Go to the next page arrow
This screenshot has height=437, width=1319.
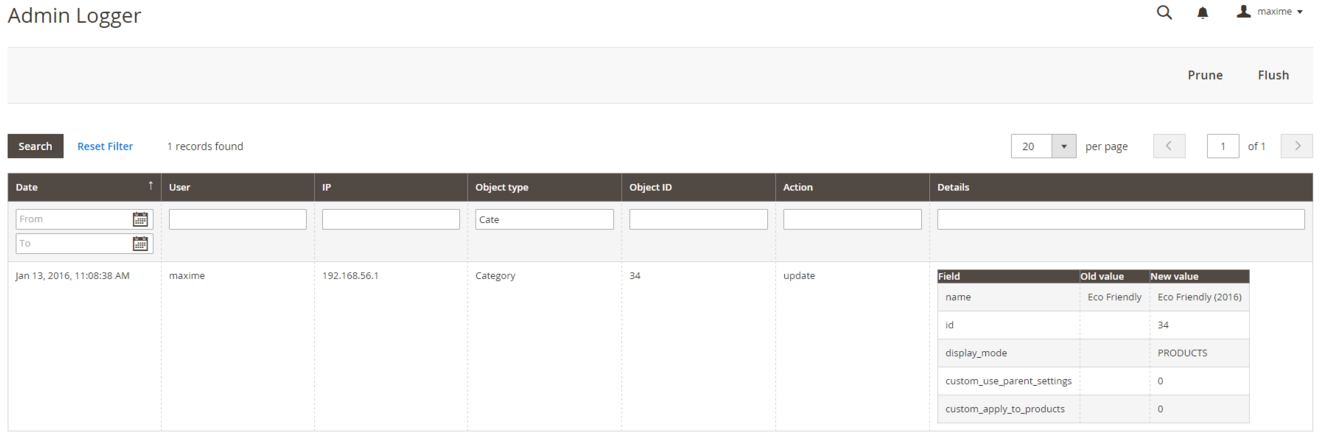click(x=1297, y=146)
